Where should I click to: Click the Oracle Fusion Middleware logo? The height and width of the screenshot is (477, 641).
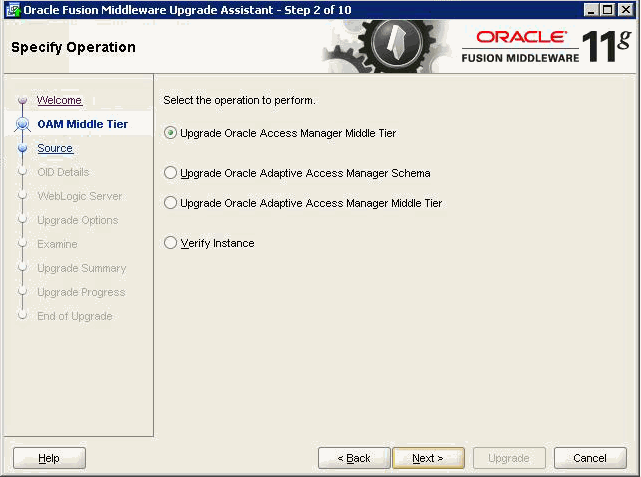pos(547,46)
